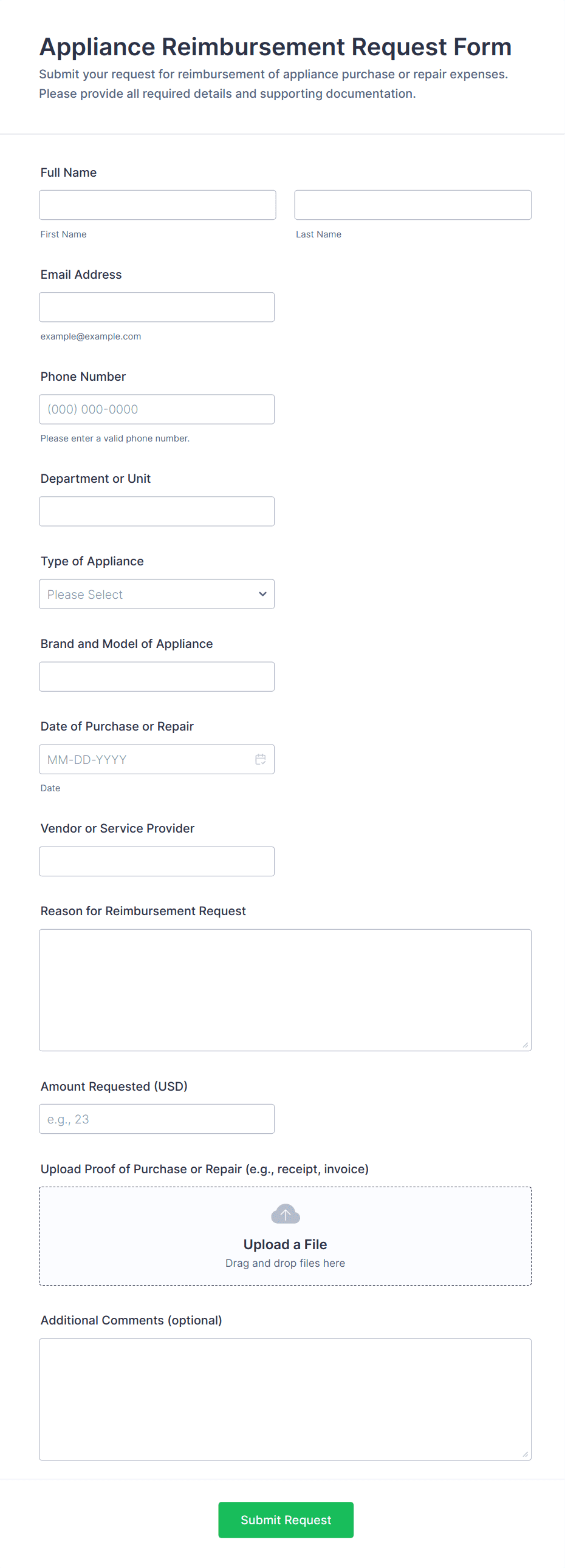Click the calendar icon in date field
The image size is (565, 1568).
click(x=261, y=759)
